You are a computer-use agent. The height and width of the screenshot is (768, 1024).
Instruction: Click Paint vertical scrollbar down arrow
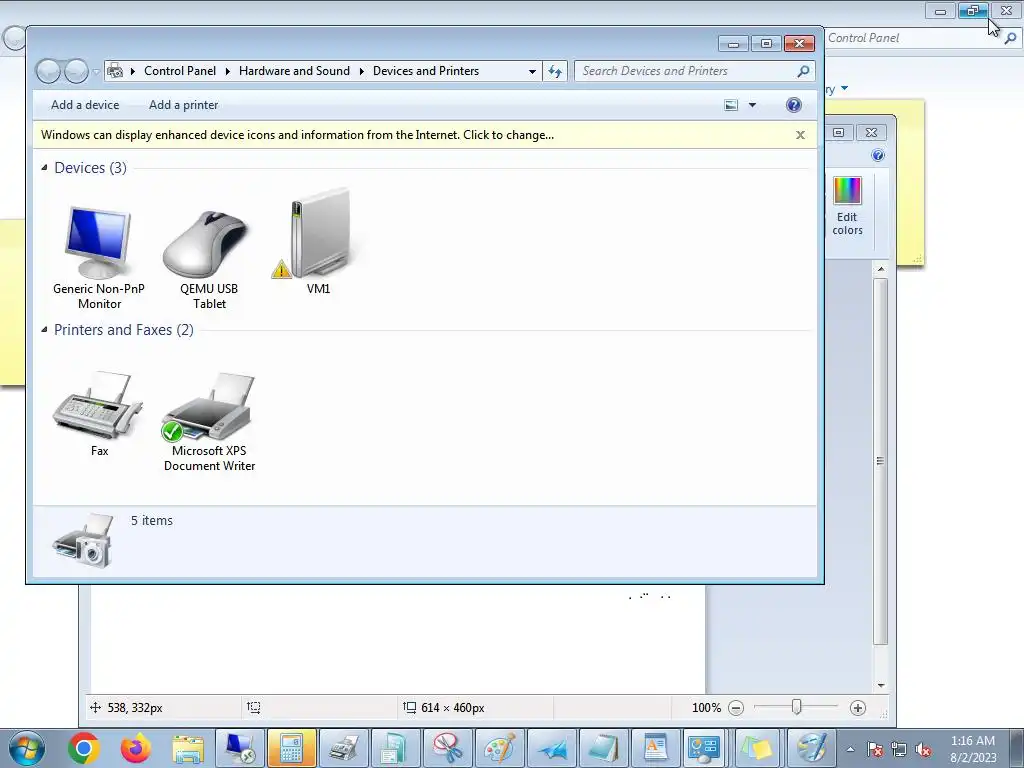[x=881, y=685]
